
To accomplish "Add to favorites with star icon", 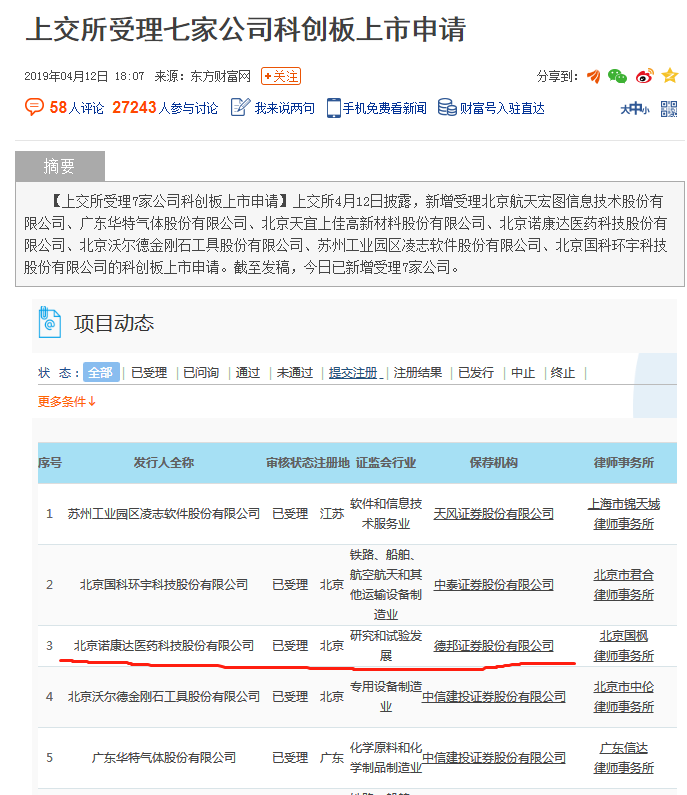I will pyautogui.click(x=670, y=76).
